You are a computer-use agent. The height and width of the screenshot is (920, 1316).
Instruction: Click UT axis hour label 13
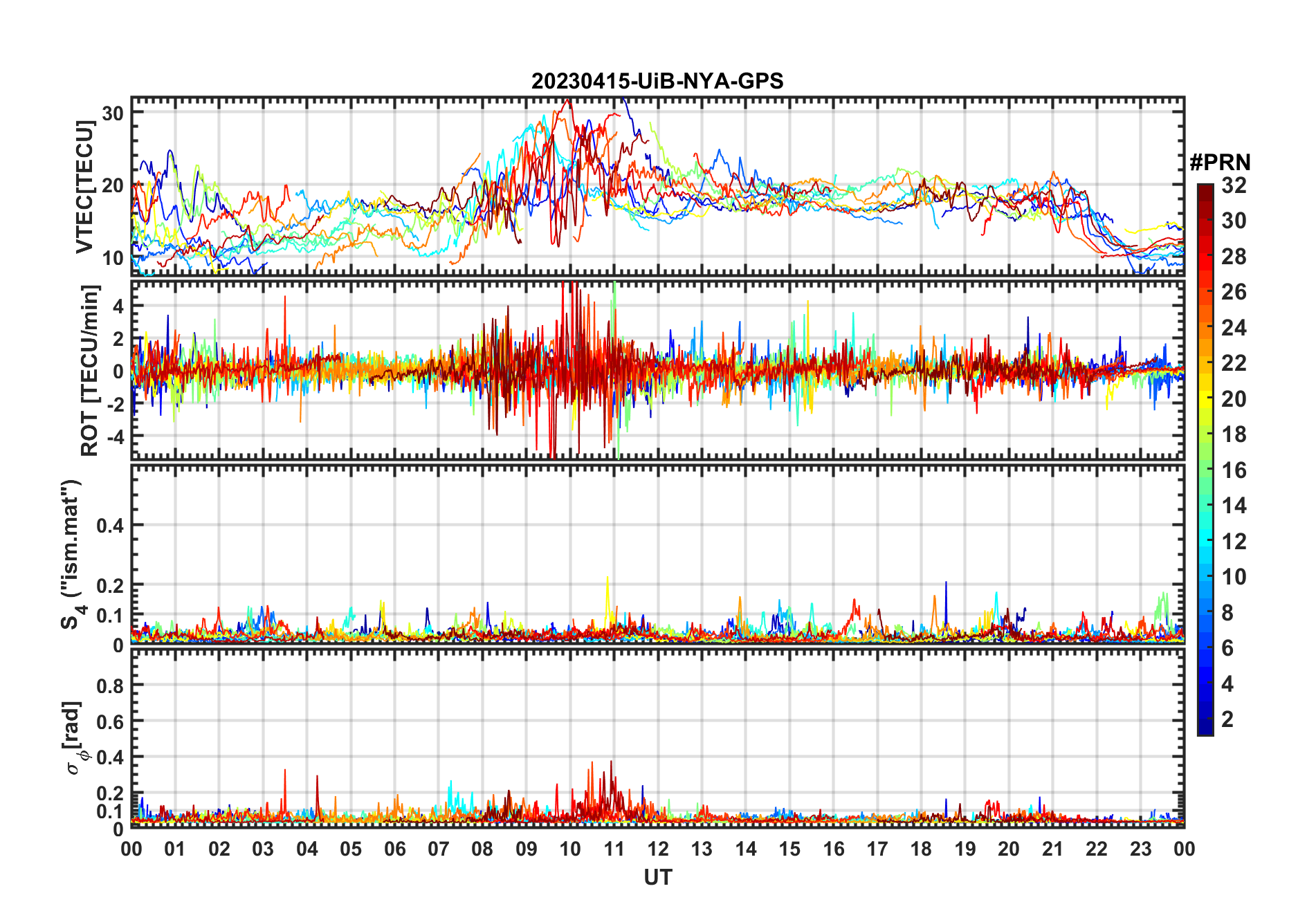pos(702,849)
